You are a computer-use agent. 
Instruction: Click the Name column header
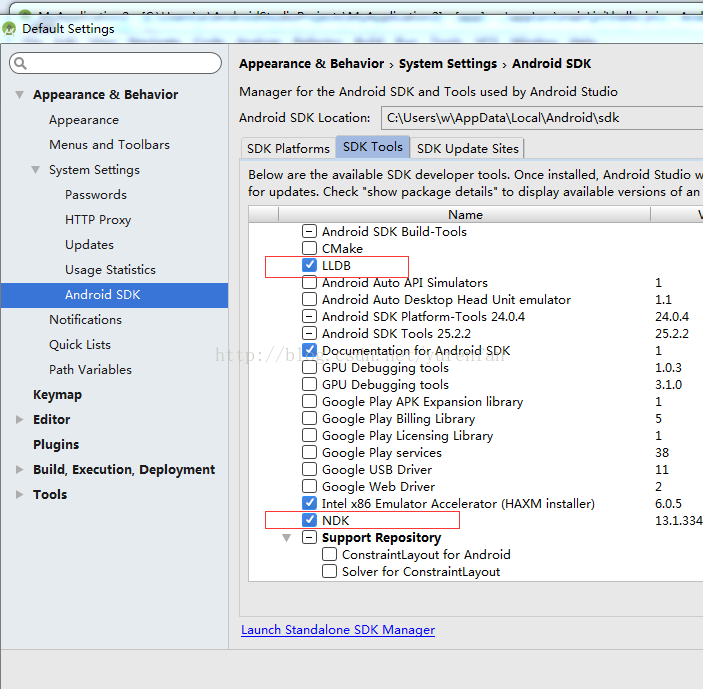[x=465, y=214]
